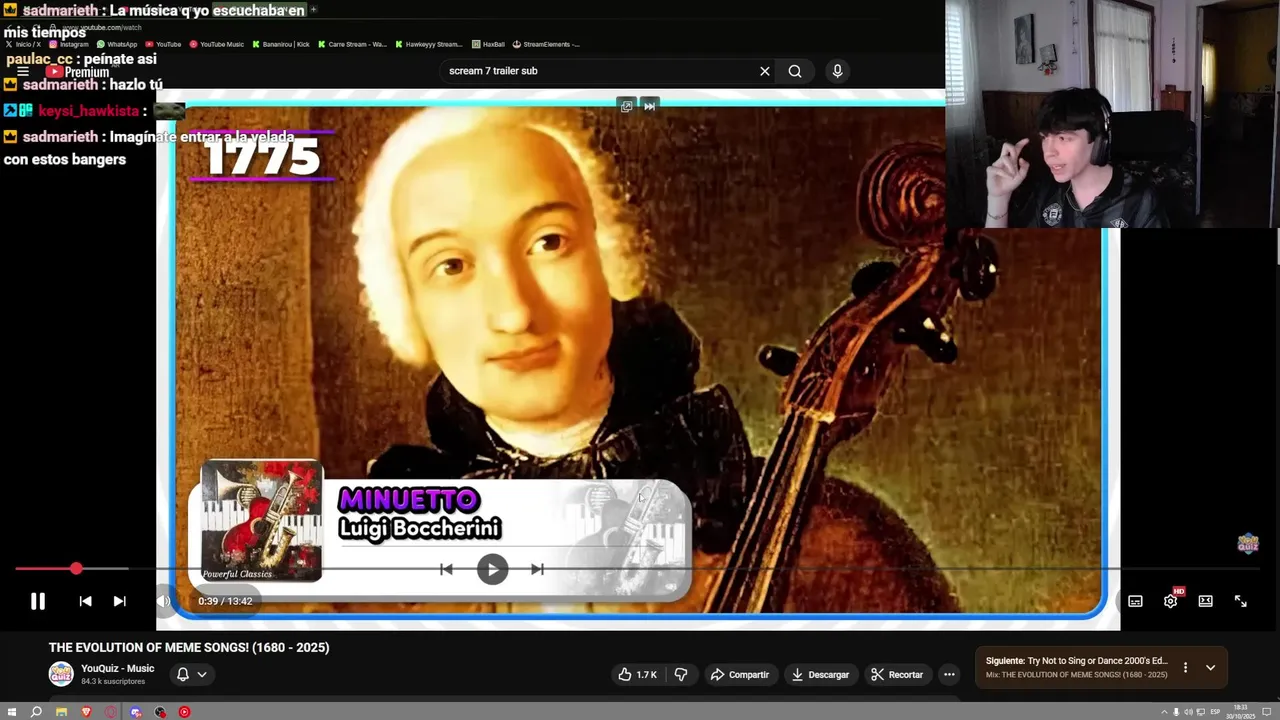Click the Recortar clip button
1280x720 pixels.
pos(897,675)
